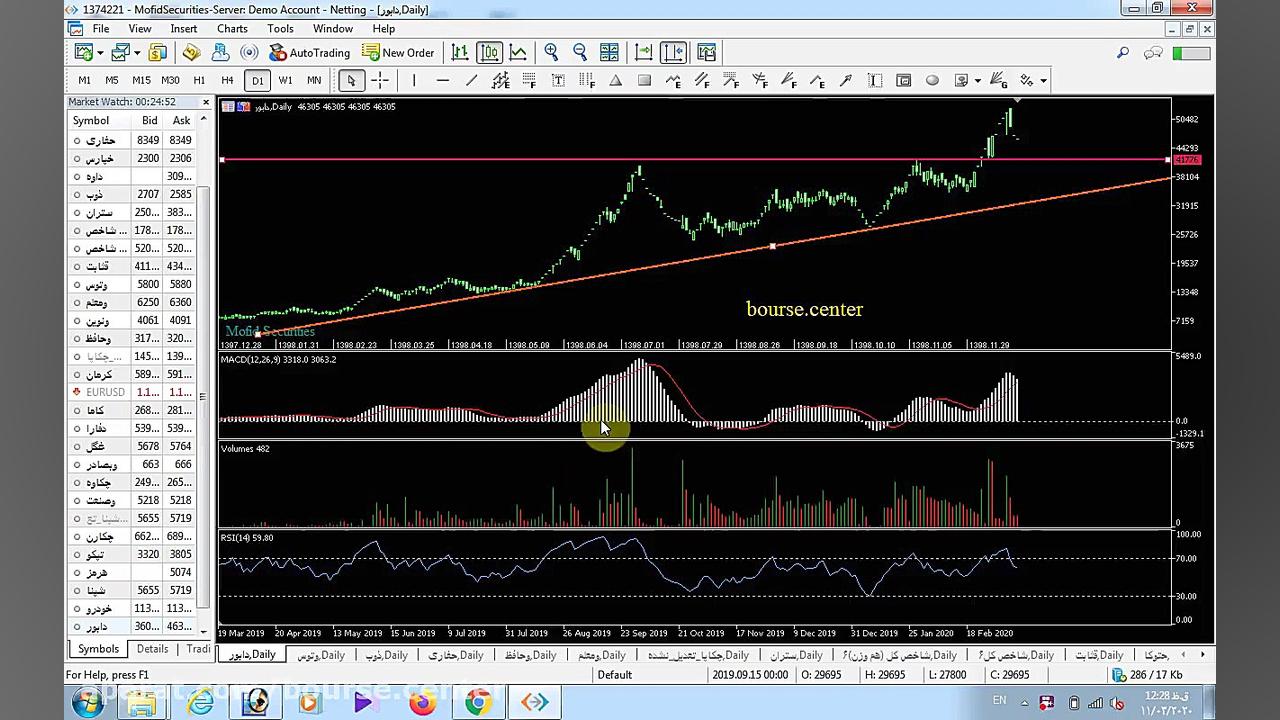Image resolution: width=1280 pixels, height=720 pixels.
Task: Toggle chart shift from right edge
Action: pos(673,52)
